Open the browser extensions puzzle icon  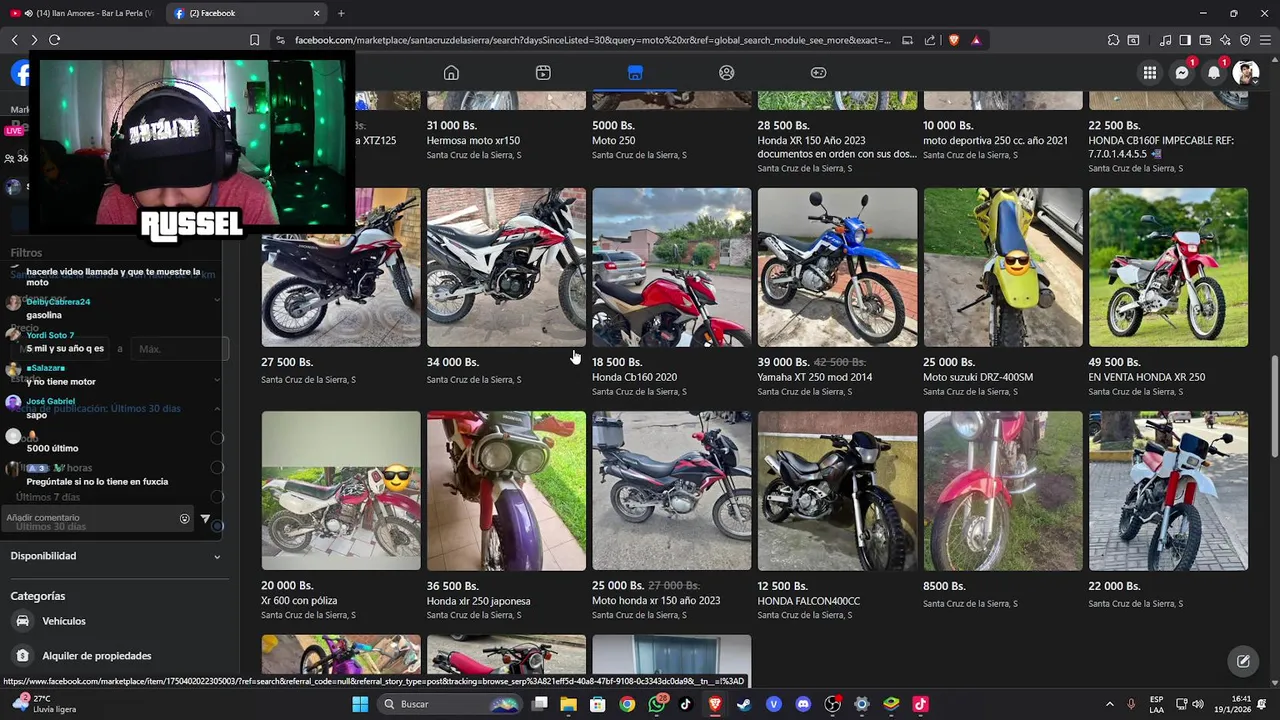click(1113, 40)
